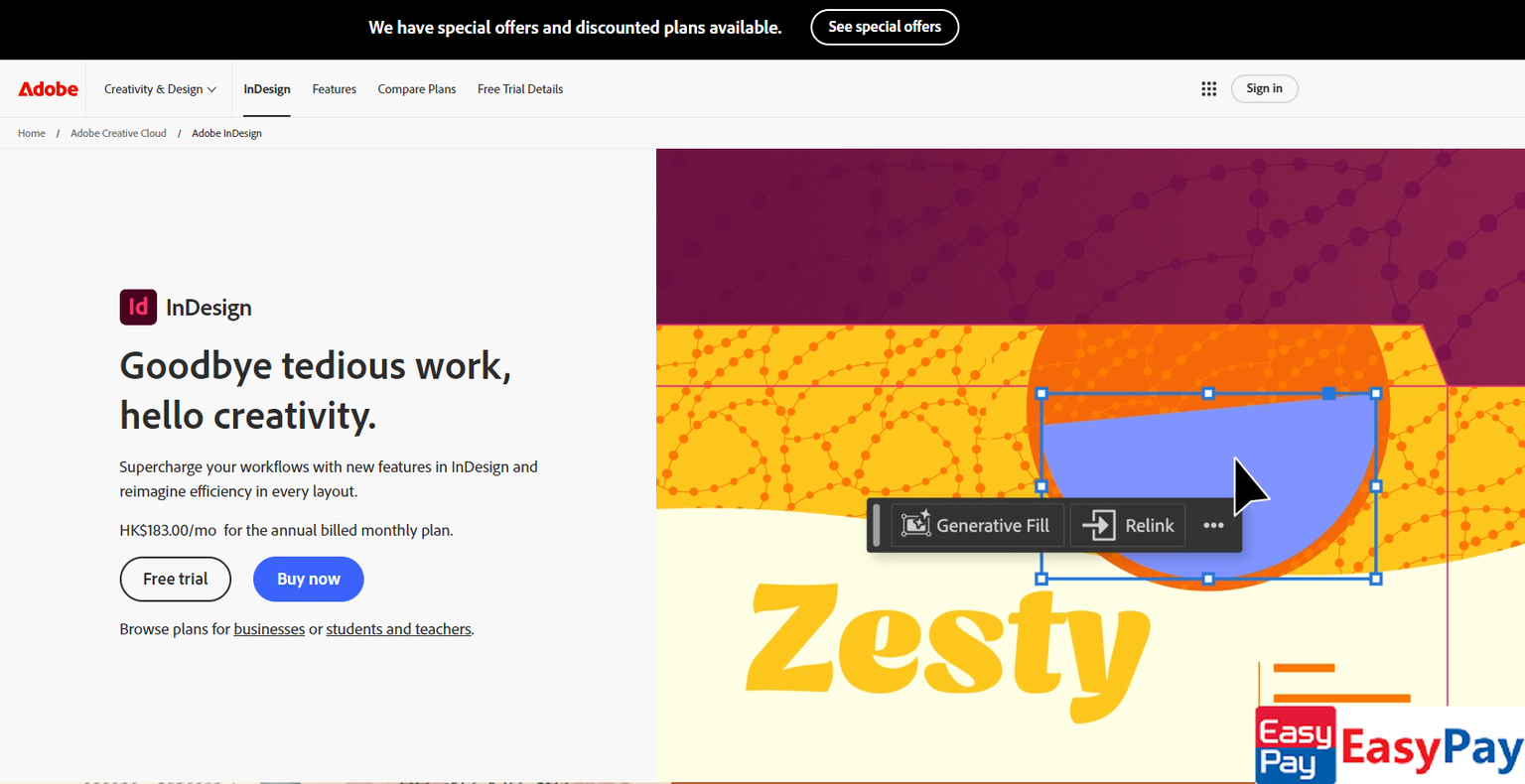Viewport: 1525px width, 784px height.
Task: Click the 'Supercharge your workflows' paragraph
Action: tap(329, 478)
